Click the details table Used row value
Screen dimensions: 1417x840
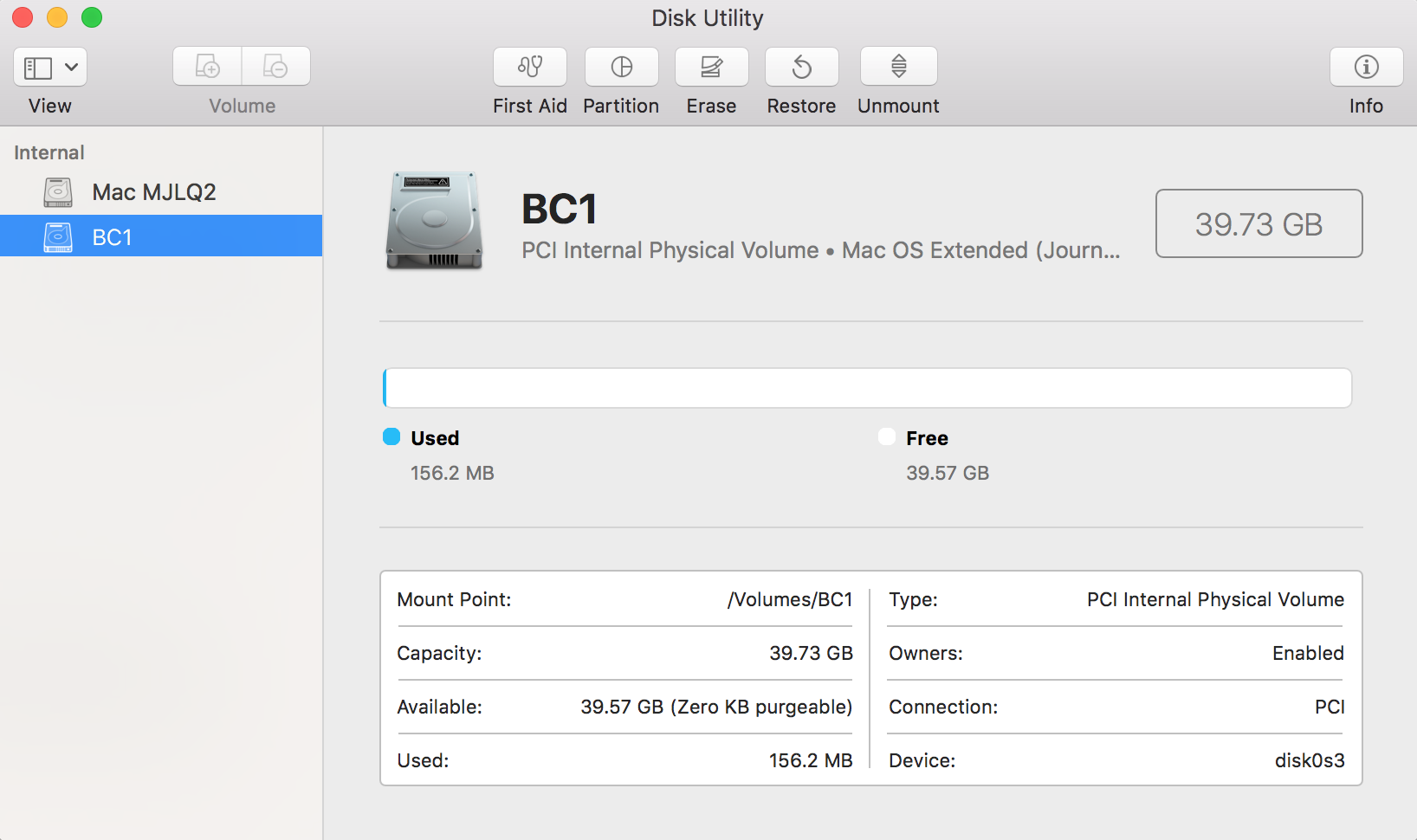811,760
